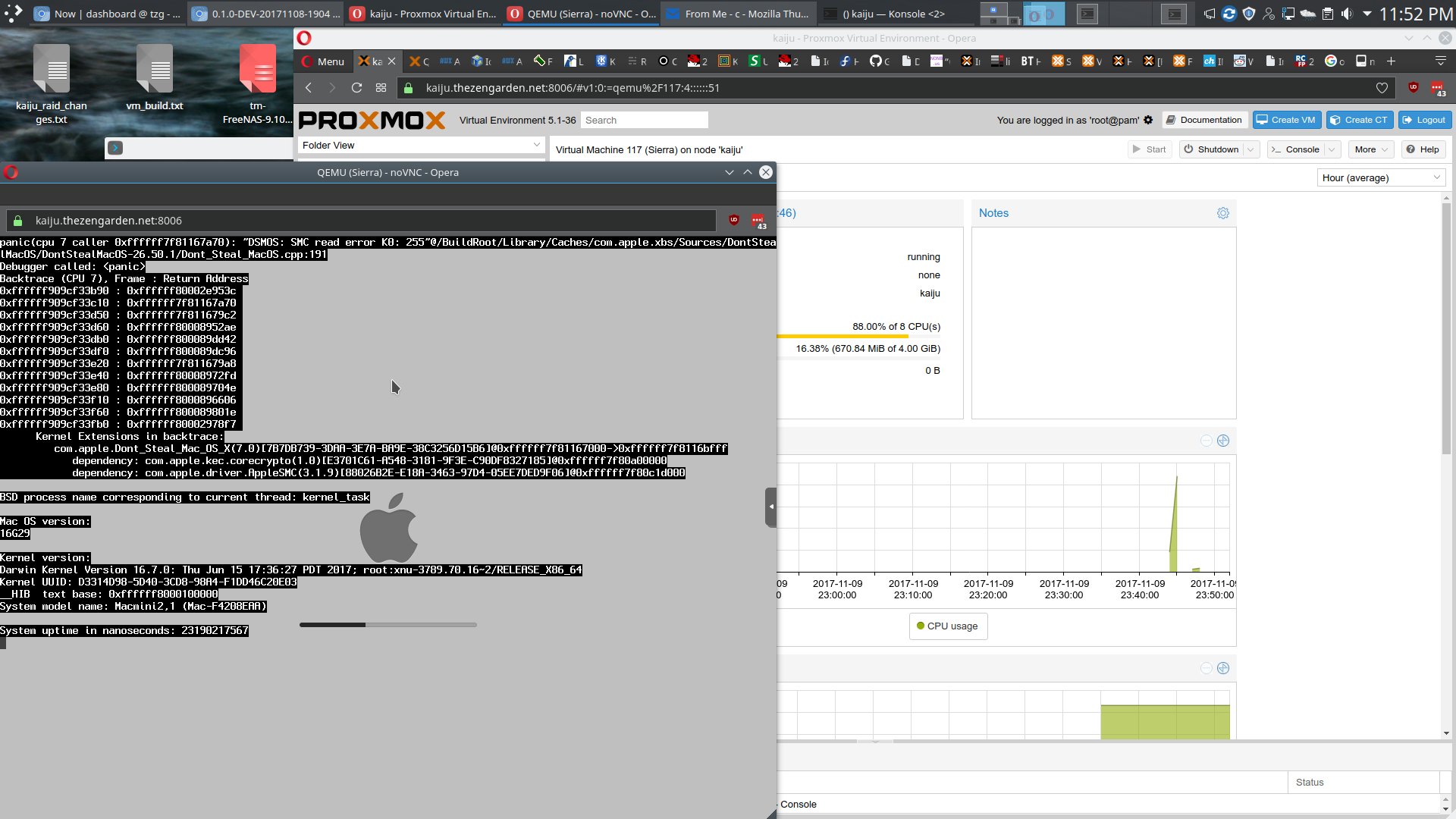Start the virtual machine
This screenshot has height=819, width=1456.
click(1150, 149)
